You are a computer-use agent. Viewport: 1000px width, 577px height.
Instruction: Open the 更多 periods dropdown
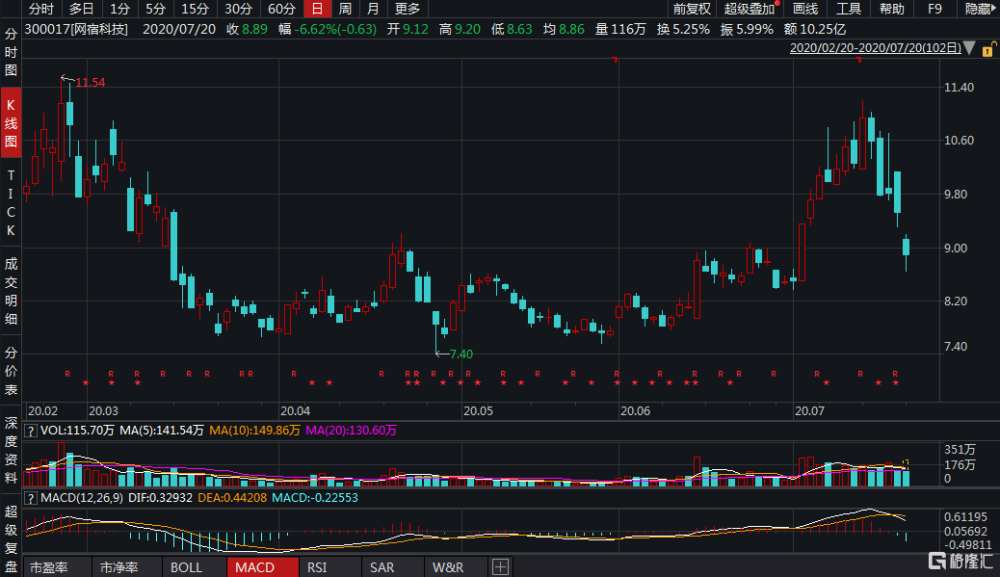tap(407, 9)
